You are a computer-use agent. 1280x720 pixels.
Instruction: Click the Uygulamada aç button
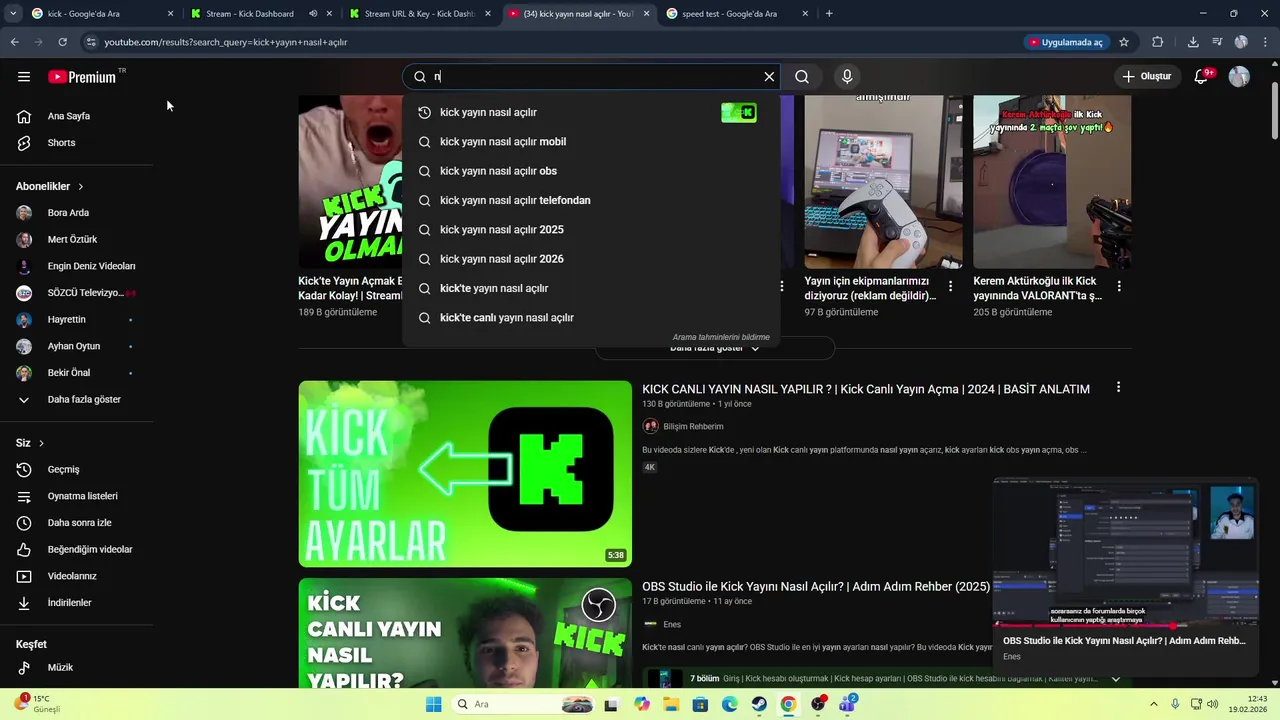(x=1066, y=42)
